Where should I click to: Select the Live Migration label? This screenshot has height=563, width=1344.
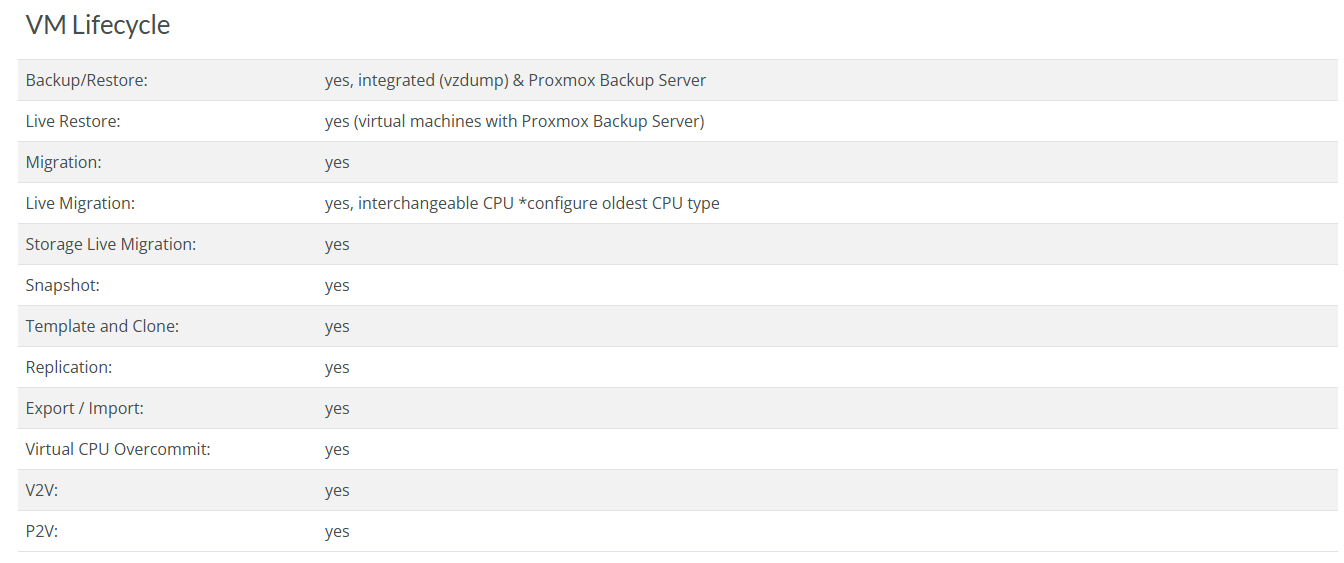[80, 203]
